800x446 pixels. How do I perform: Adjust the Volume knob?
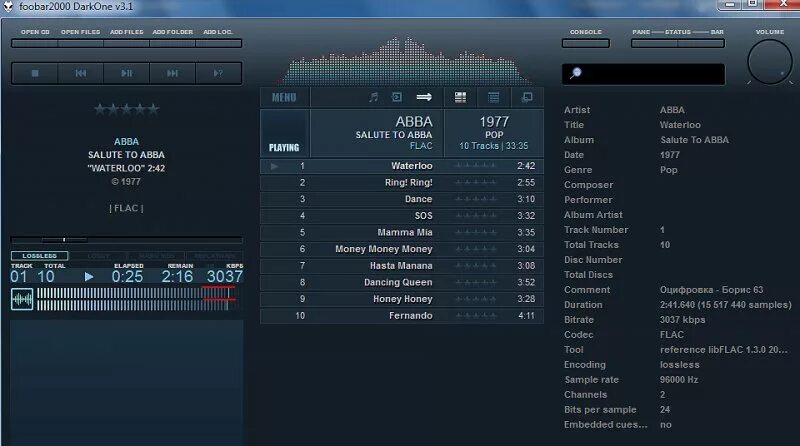769,62
